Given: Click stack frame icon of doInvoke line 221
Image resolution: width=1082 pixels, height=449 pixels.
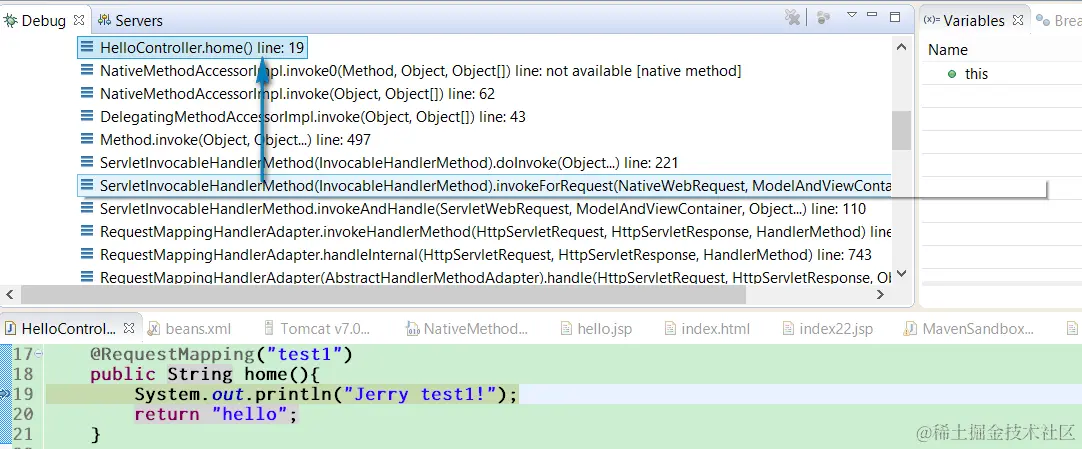Looking at the screenshot, I should click(x=87, y=163).
